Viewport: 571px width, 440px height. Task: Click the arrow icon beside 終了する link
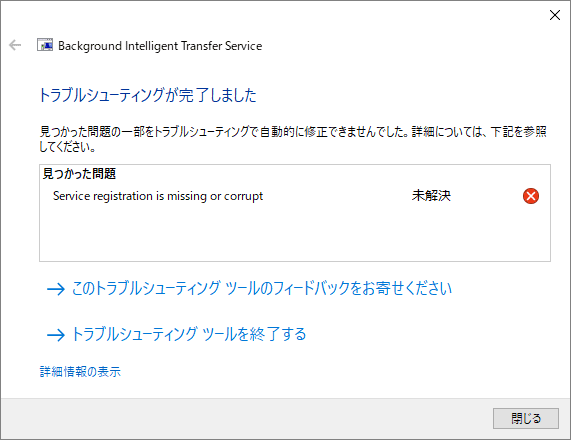coord(56,335)
